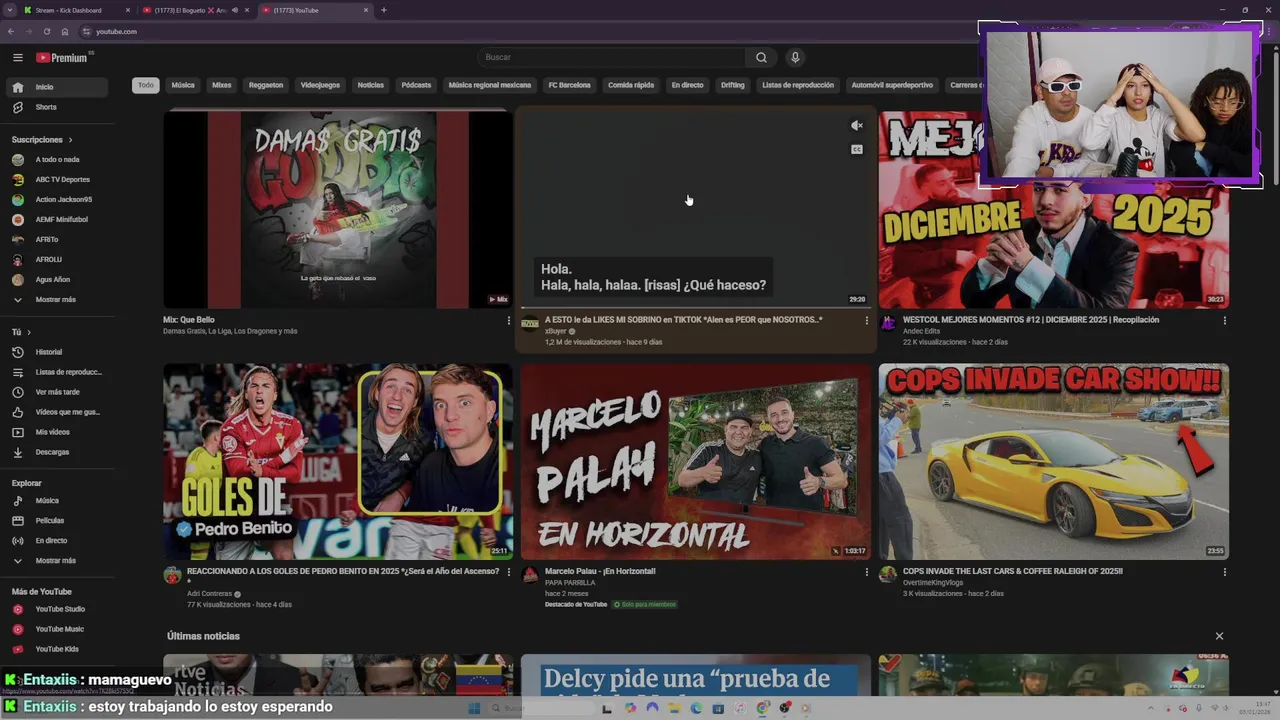Open the YouTube hamburger guide menu

pos(17,58)
